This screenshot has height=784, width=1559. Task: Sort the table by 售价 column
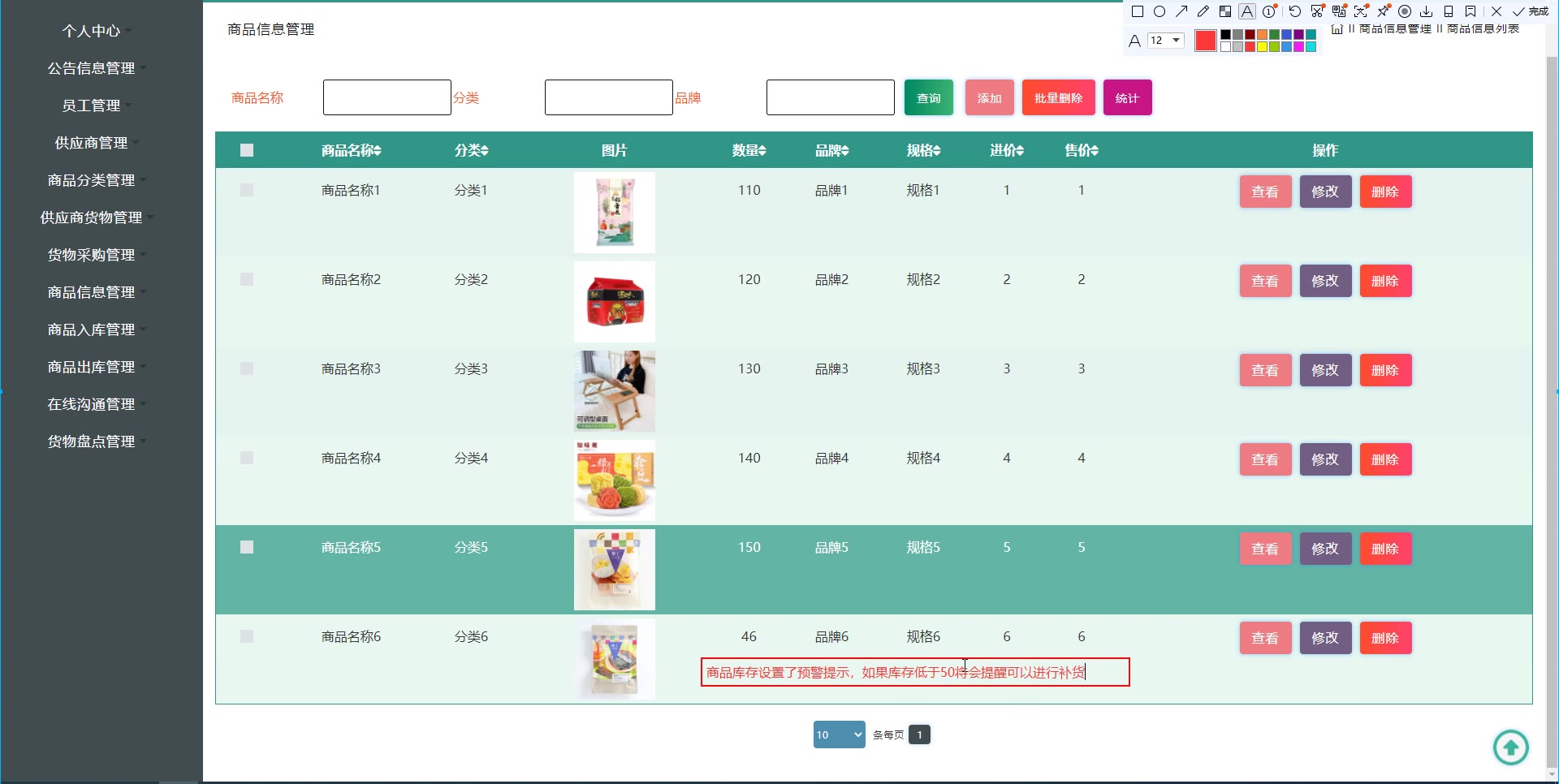coord(1082,150)
